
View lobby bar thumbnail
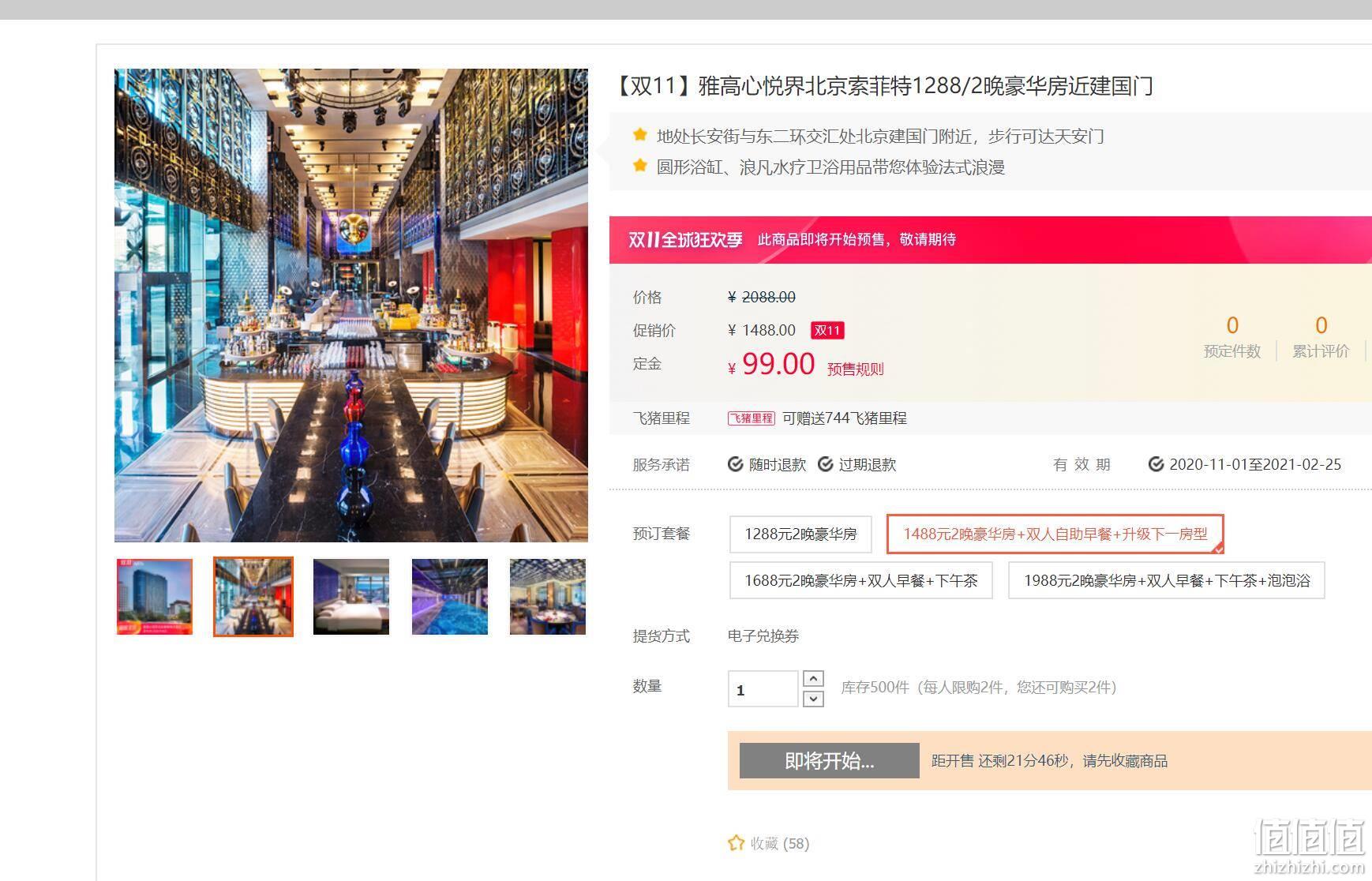pyautogui.click(x=253, y=597)
